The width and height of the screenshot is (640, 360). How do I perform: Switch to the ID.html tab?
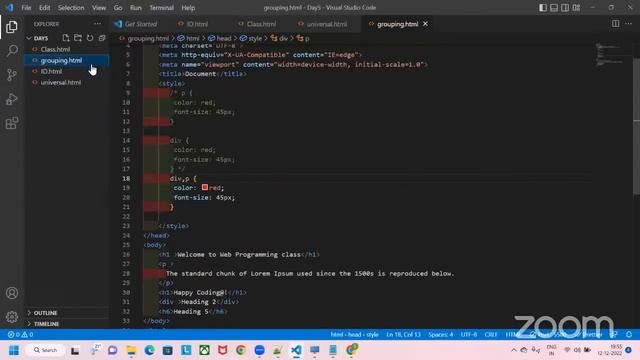click(x=198, y=24)
